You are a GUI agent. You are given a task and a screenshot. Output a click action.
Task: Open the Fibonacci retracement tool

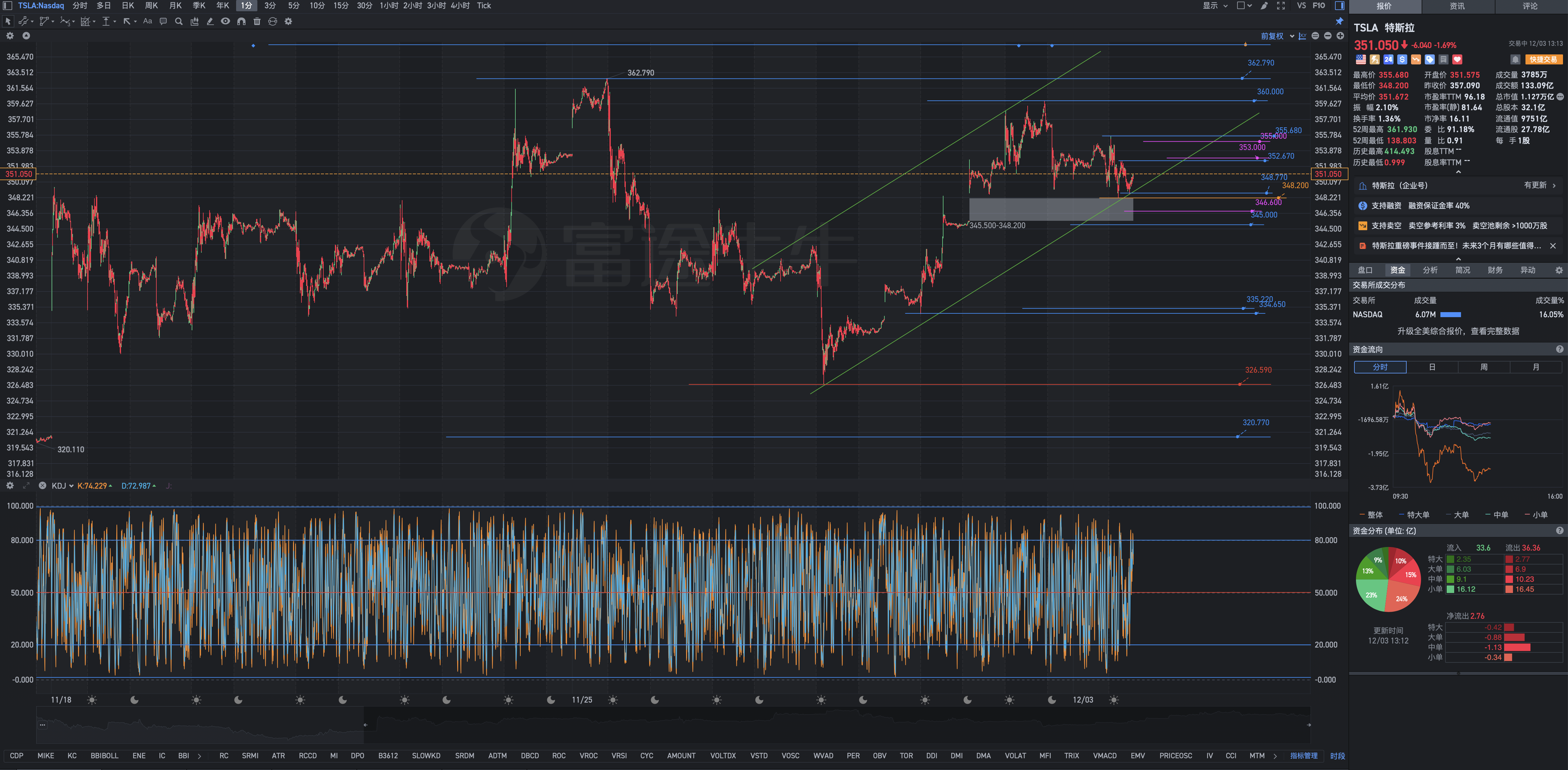pyautogui.click(x=85, y=21)
